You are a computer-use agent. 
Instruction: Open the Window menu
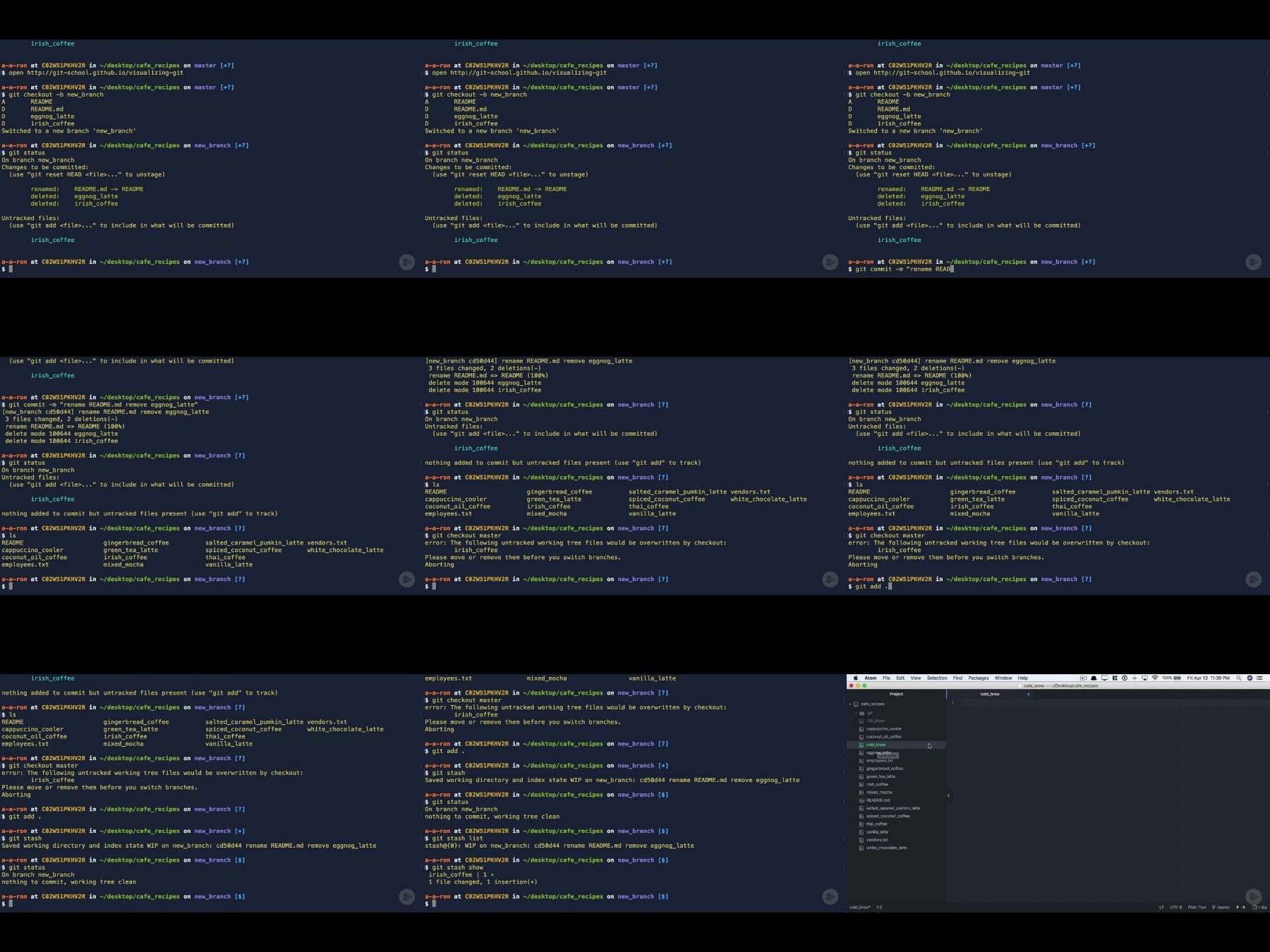coord(1003,678)
